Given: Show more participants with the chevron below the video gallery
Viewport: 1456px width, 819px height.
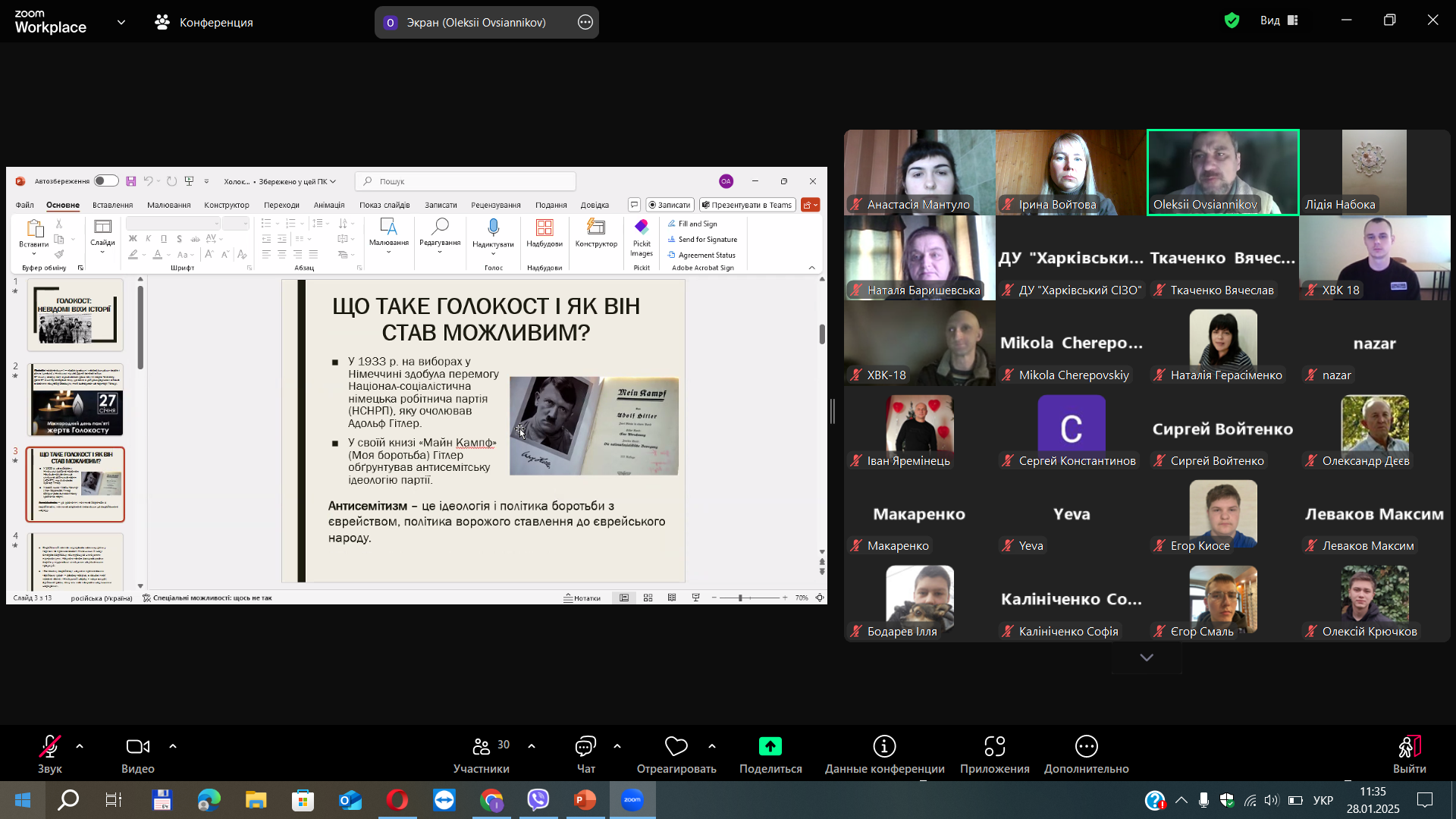Looking at the screenshot, I should click(1147, 657).
